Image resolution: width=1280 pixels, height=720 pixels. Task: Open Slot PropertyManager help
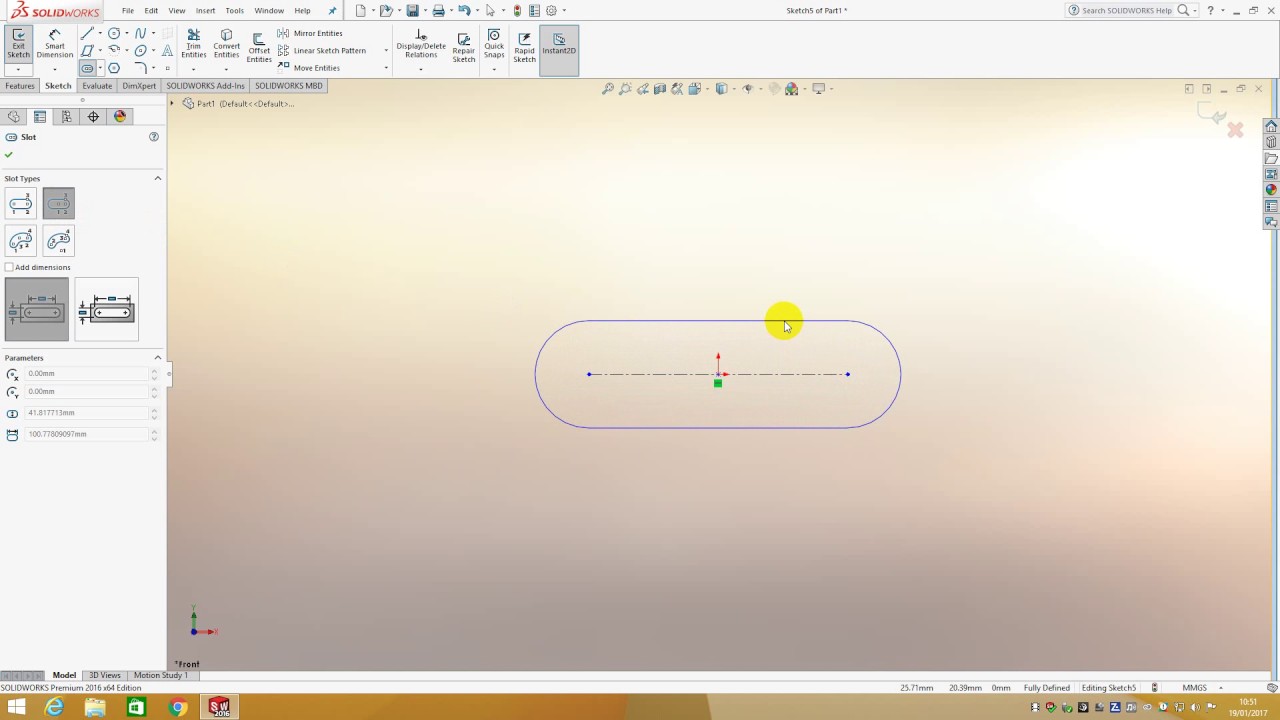pyautogui.click(x=154, y=137)
